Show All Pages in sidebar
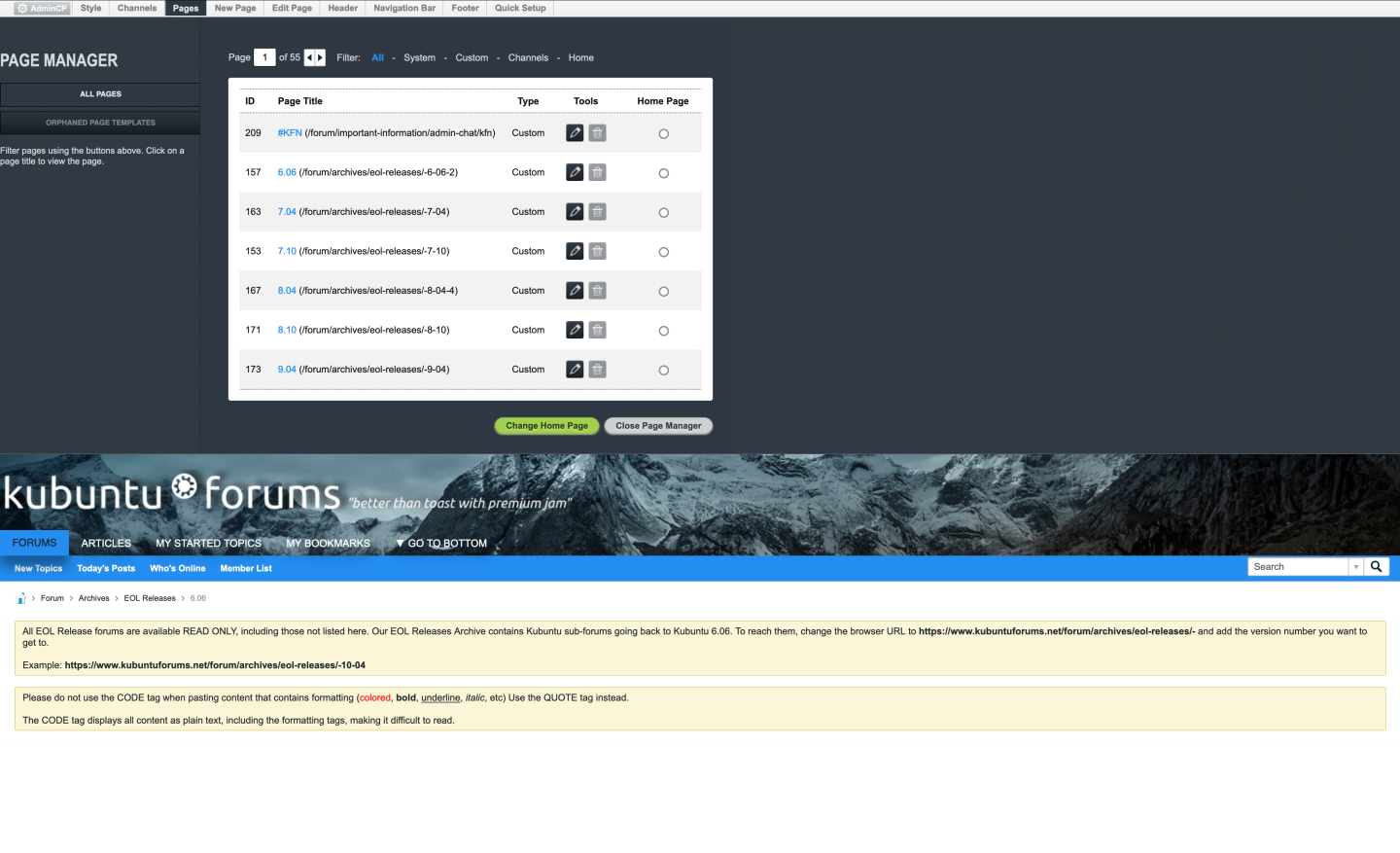1400x853 pixels. click(100, 94)
